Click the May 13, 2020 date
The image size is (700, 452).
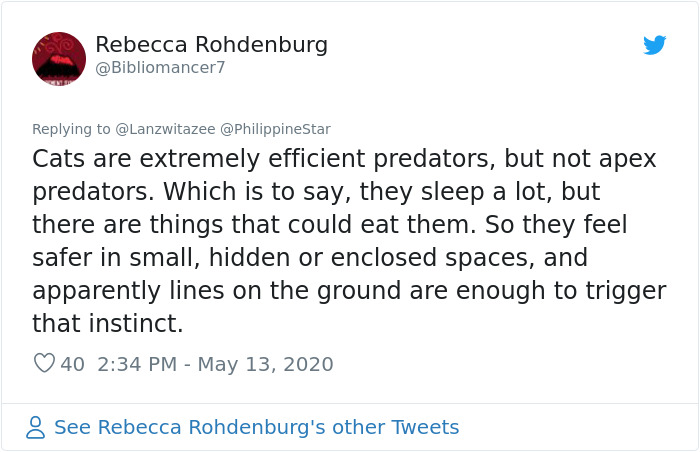(x=265, y=364)
